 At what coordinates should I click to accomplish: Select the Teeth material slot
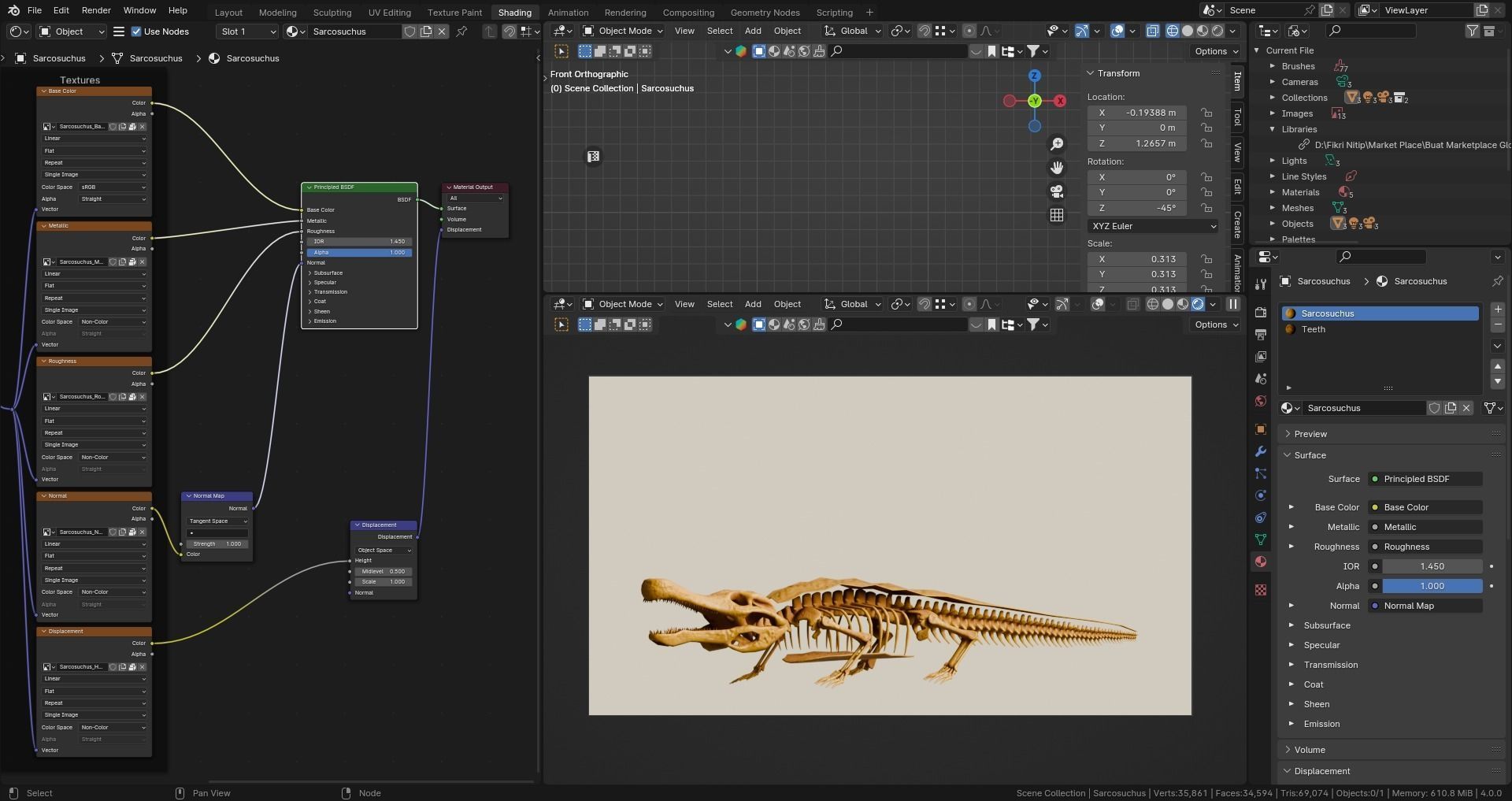(x=1380, y=329)
